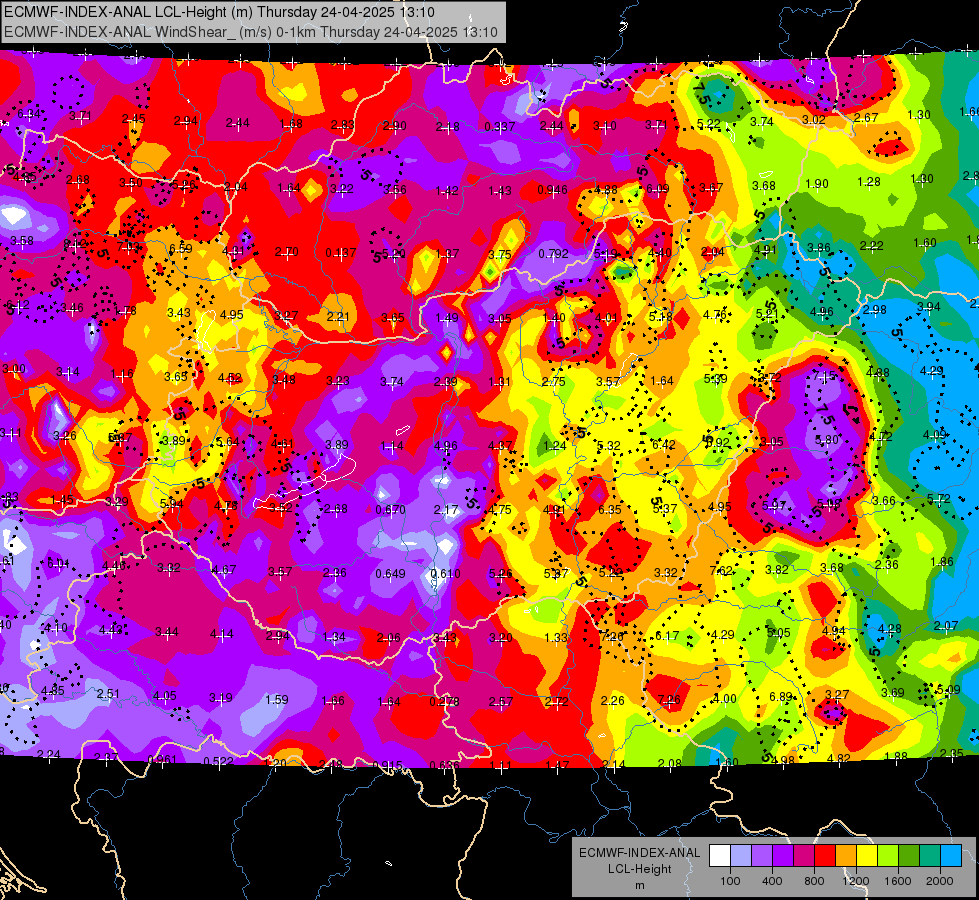Click the wind shear value 2.07
The image size is (979, 900).
pyautogui.click(x=946, y=625)
